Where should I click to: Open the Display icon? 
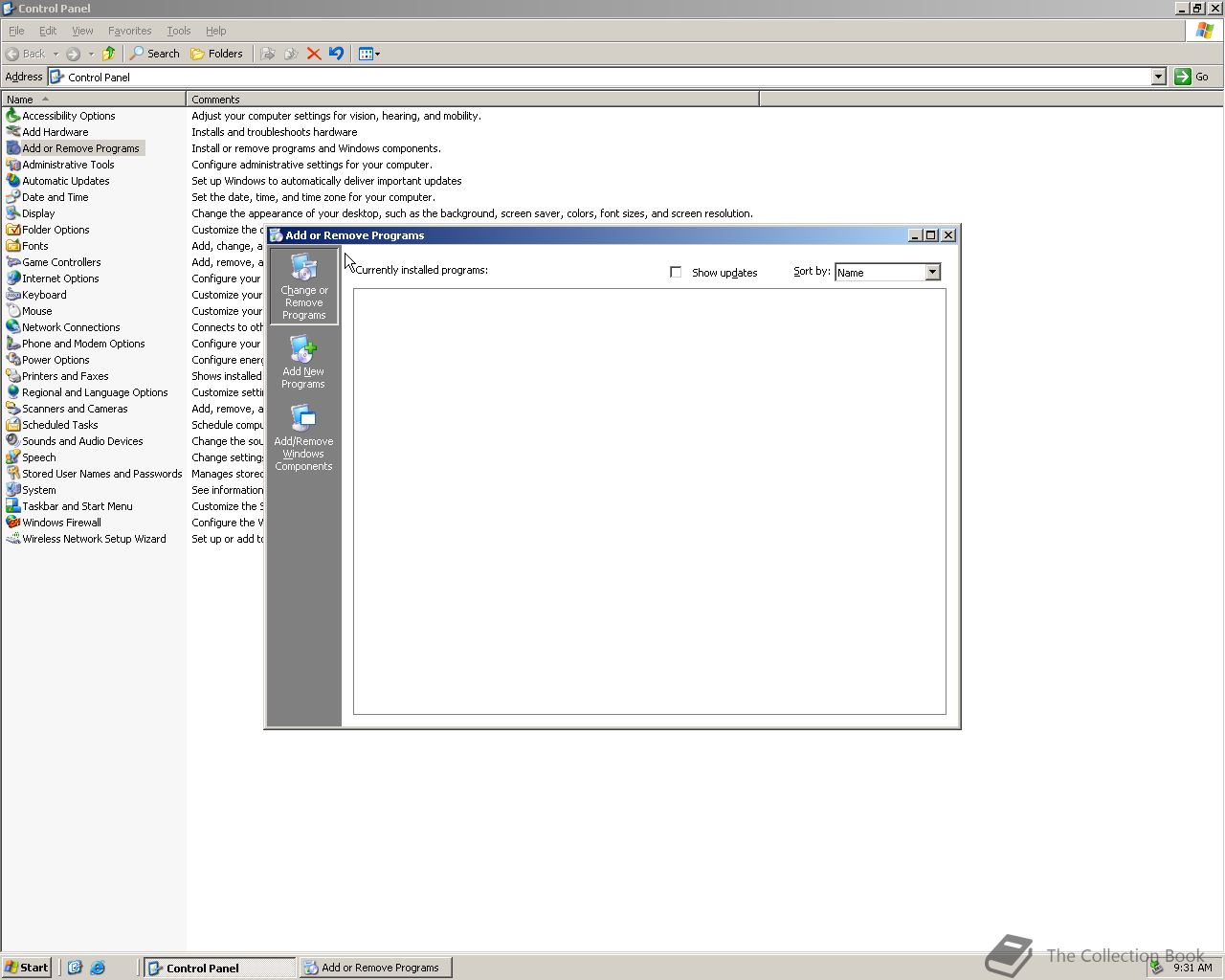[13, 213]
